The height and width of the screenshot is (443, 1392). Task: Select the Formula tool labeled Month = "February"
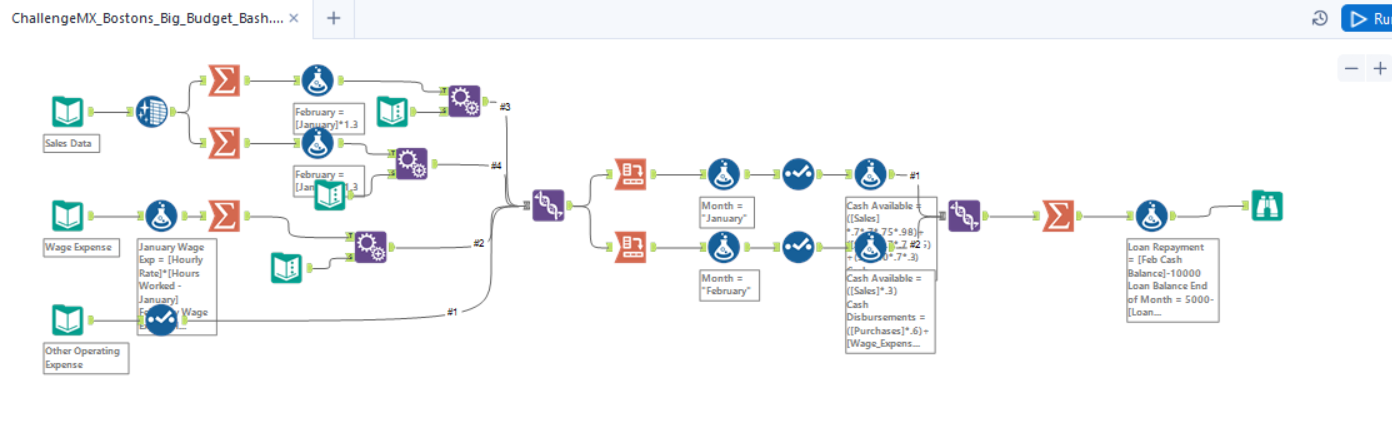pyautogui.click(x=724, y=246)
